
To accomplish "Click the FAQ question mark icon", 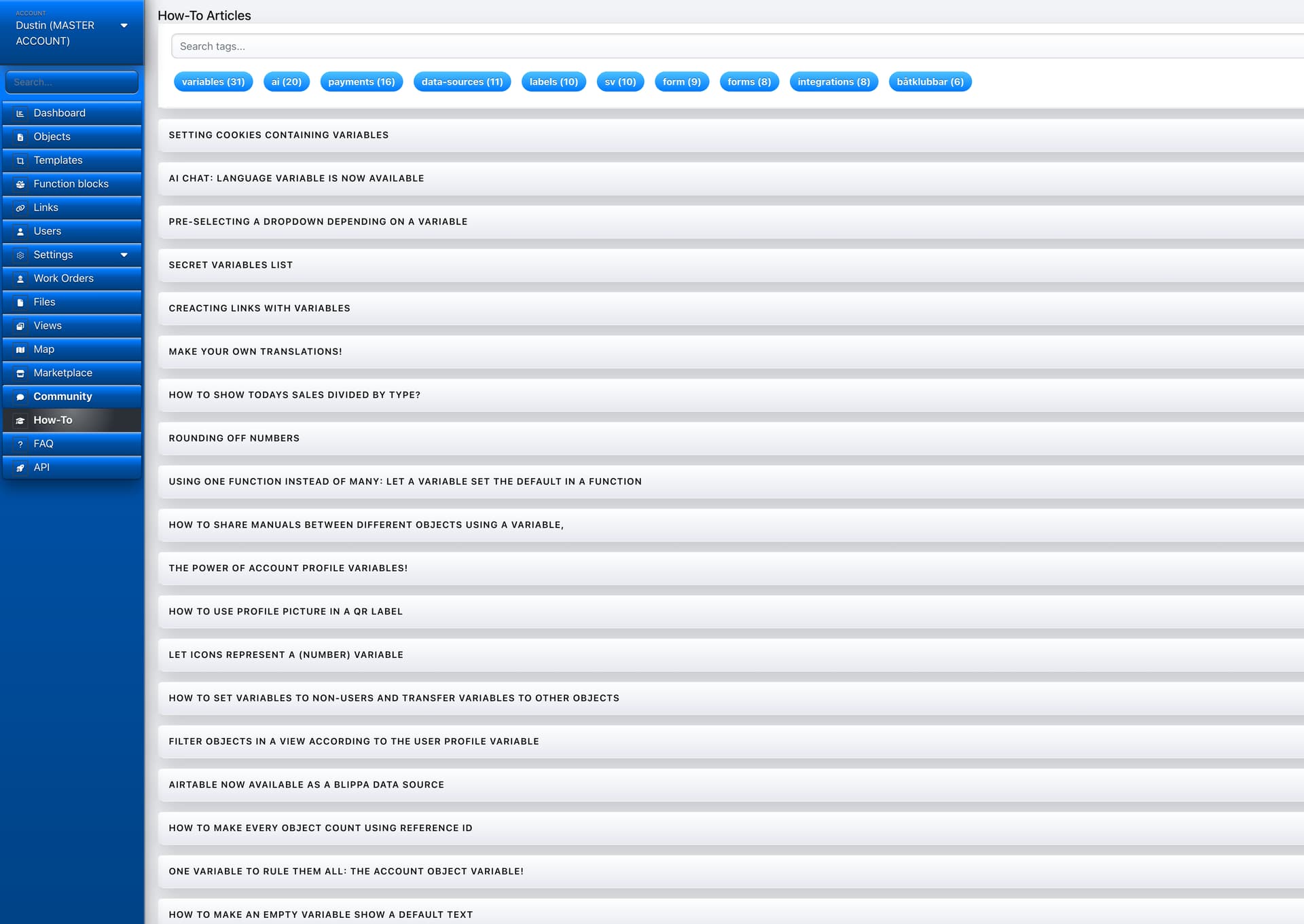I will pyautogui.click(x=20, y=444).
